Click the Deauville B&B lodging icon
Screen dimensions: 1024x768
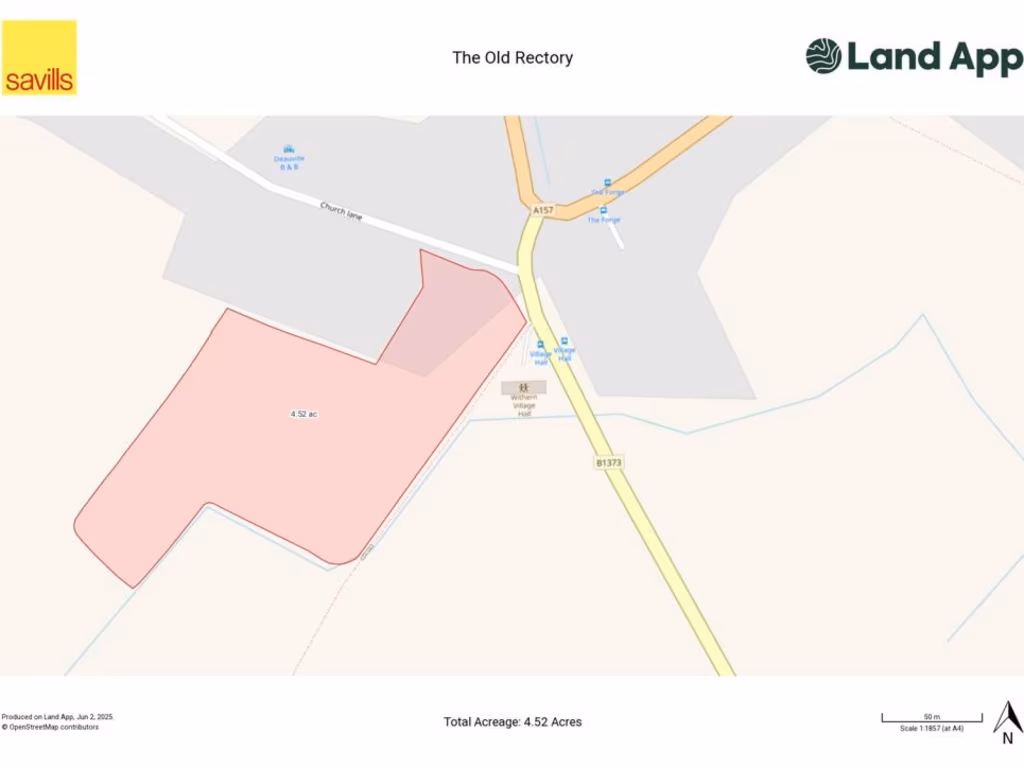289,150
